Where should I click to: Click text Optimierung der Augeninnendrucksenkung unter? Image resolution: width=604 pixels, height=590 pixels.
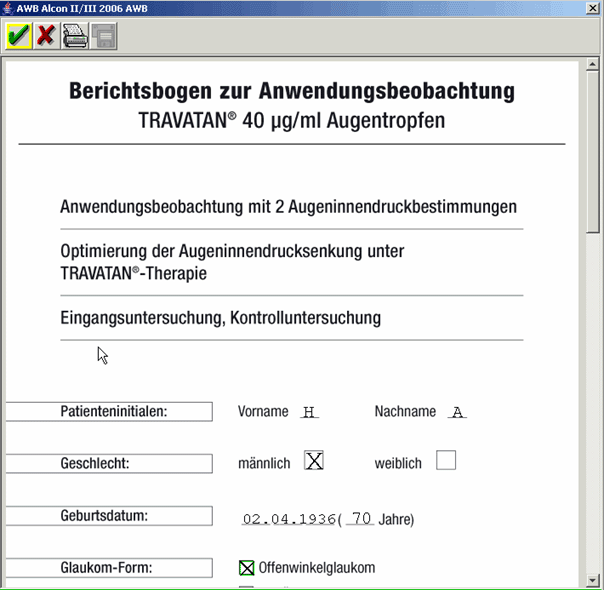(232, 251)
